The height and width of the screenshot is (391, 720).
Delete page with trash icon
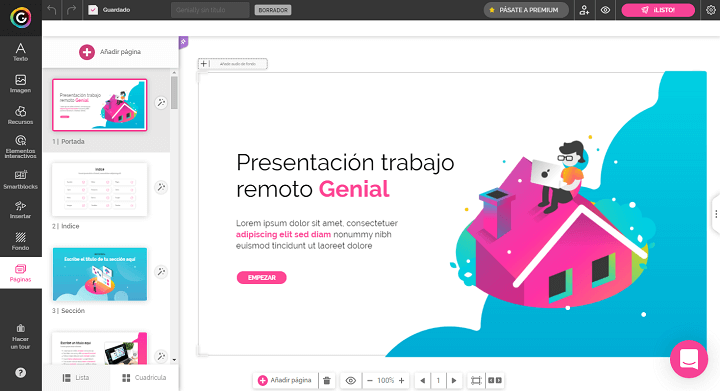(x=327, y=380)
